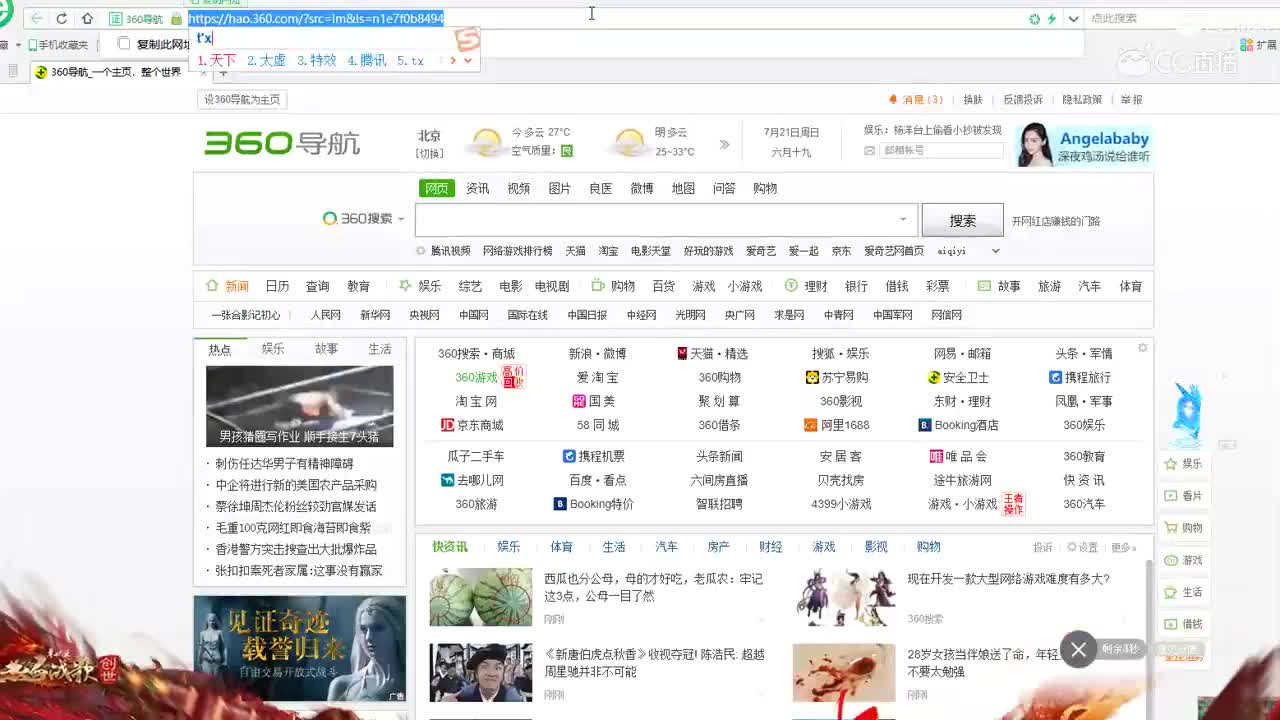Open the watermelon news article thumbnail

point(481,597)
